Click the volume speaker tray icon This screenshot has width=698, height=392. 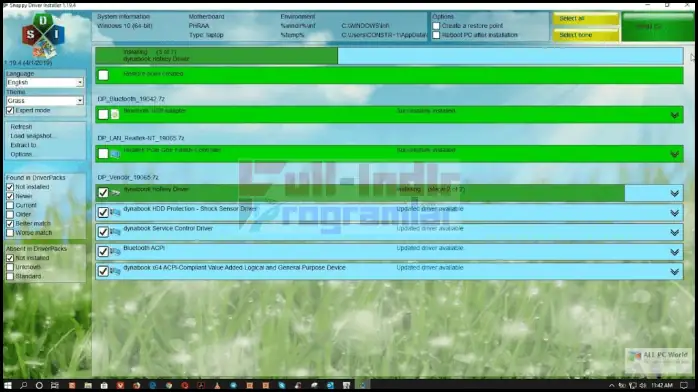pos(643,385)
